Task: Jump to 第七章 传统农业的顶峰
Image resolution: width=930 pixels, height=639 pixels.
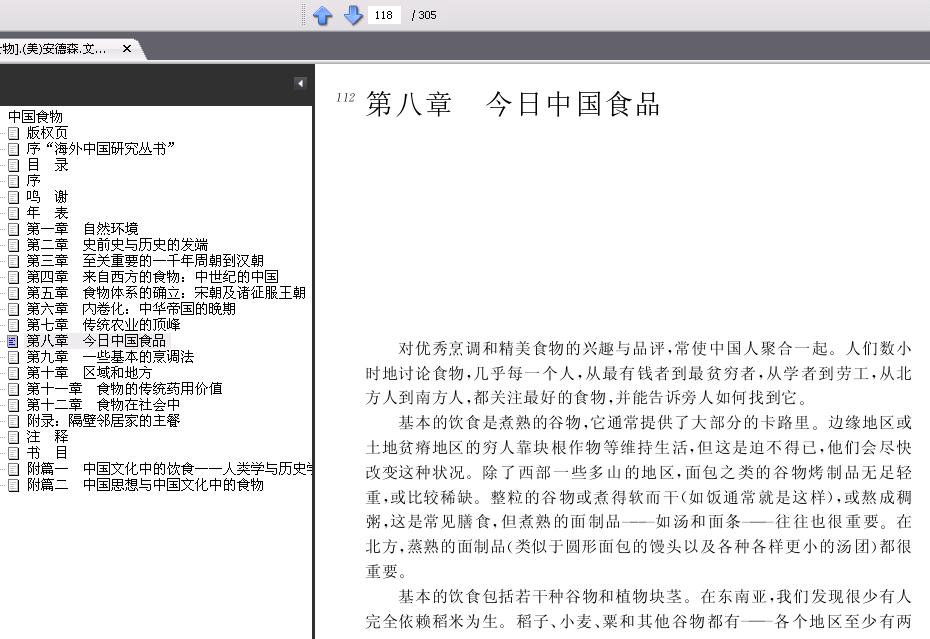Action: (x=103, y=325)
